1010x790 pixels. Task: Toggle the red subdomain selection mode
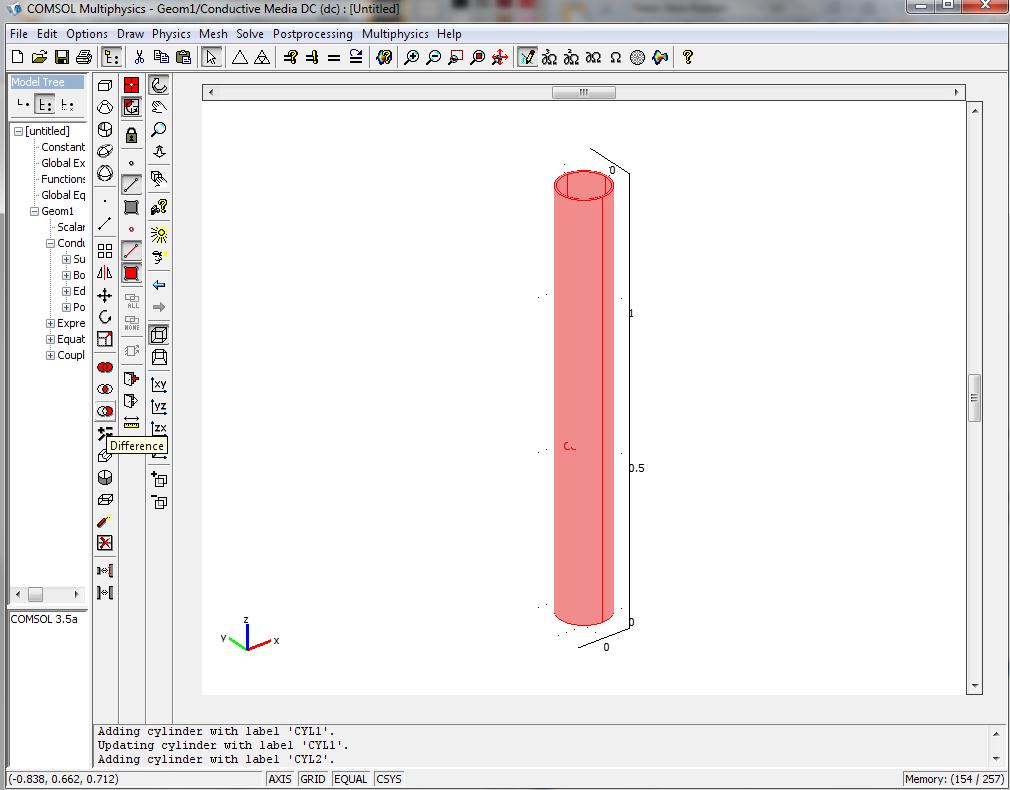131,273
